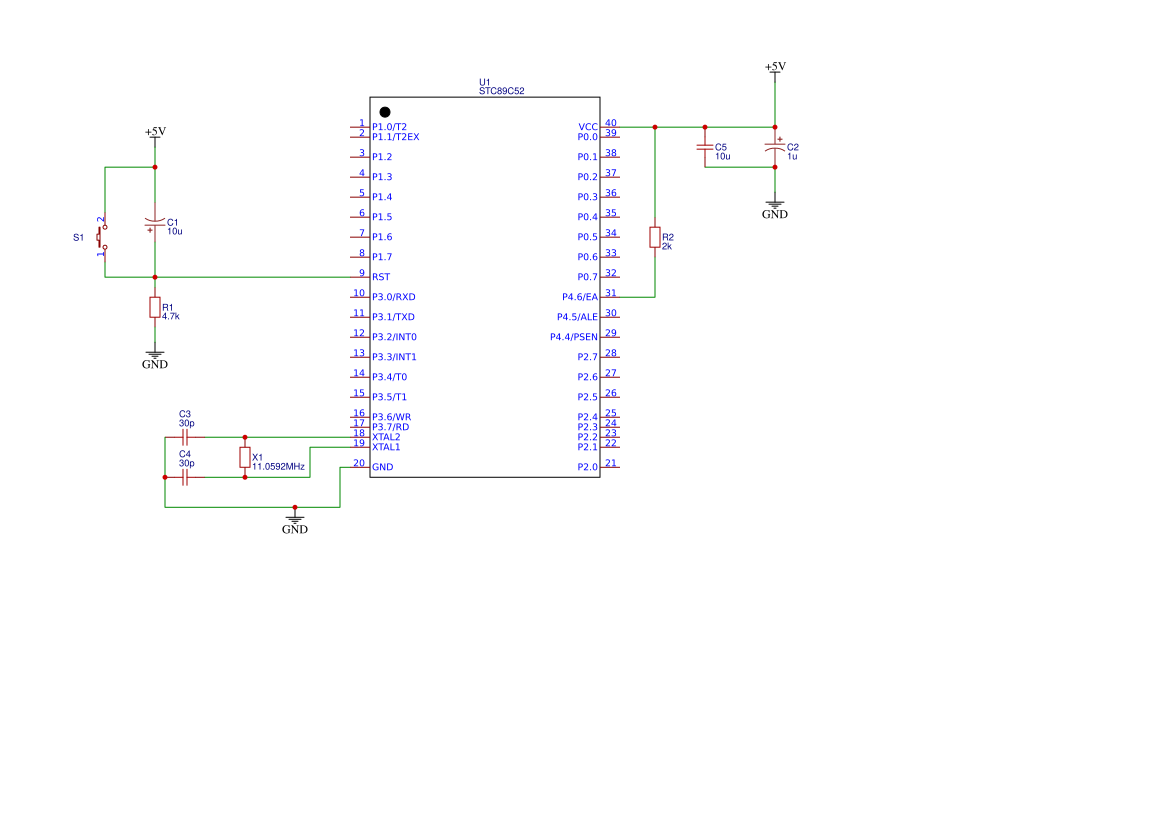
Task: Select the P3.0/RXD pin label
Action: point(393,297)
